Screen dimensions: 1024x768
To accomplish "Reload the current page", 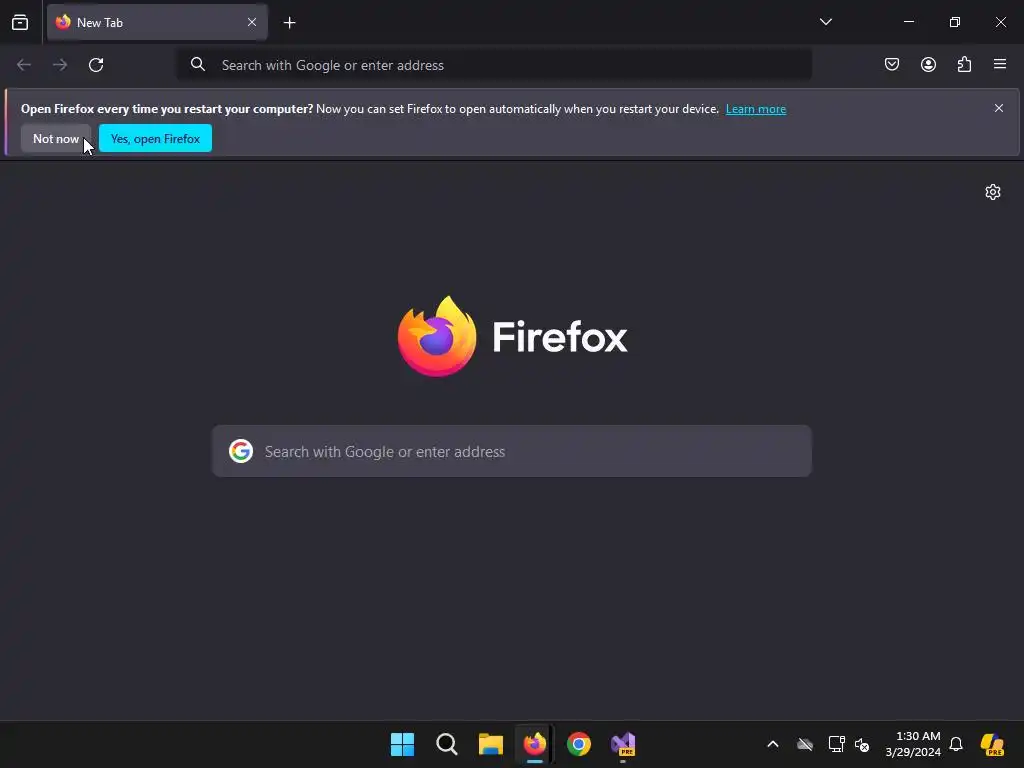I will [96, 65].
